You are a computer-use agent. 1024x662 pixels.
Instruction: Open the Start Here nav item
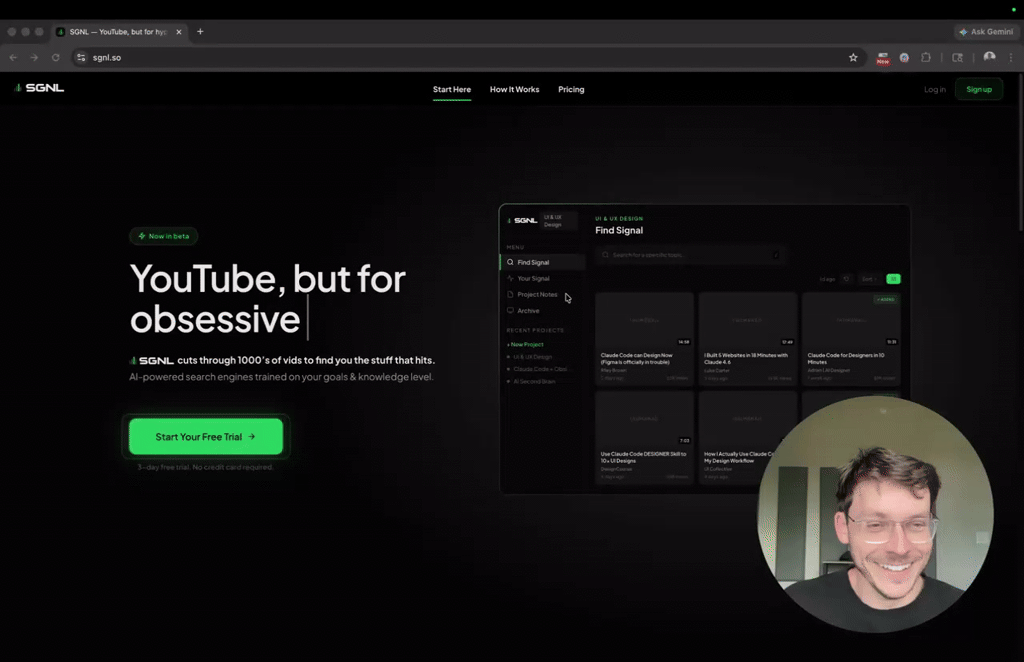click(452, 89)
